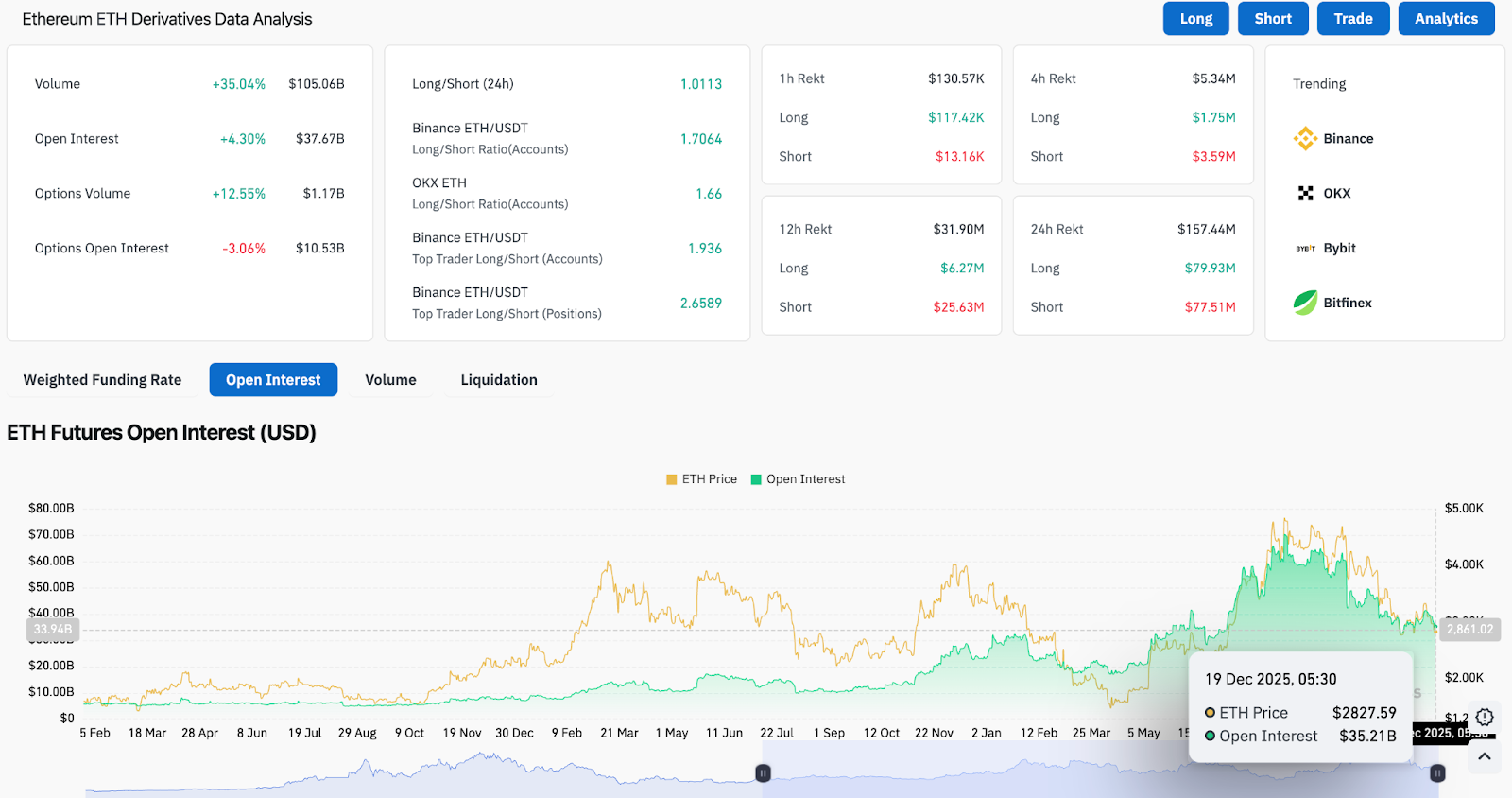Select the Volume chart tab

pyautogui.click(x=390, y=380)
